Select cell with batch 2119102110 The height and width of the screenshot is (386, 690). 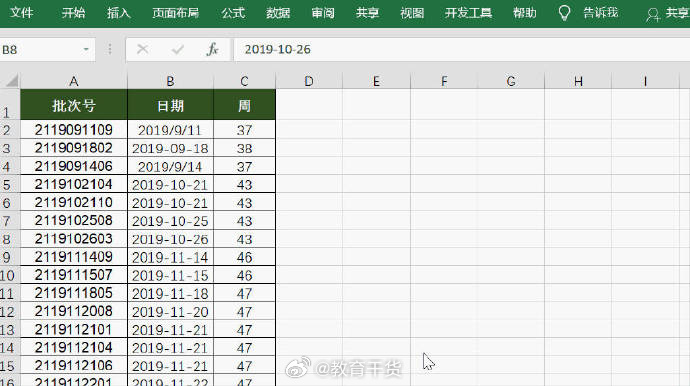coord(74,202)
